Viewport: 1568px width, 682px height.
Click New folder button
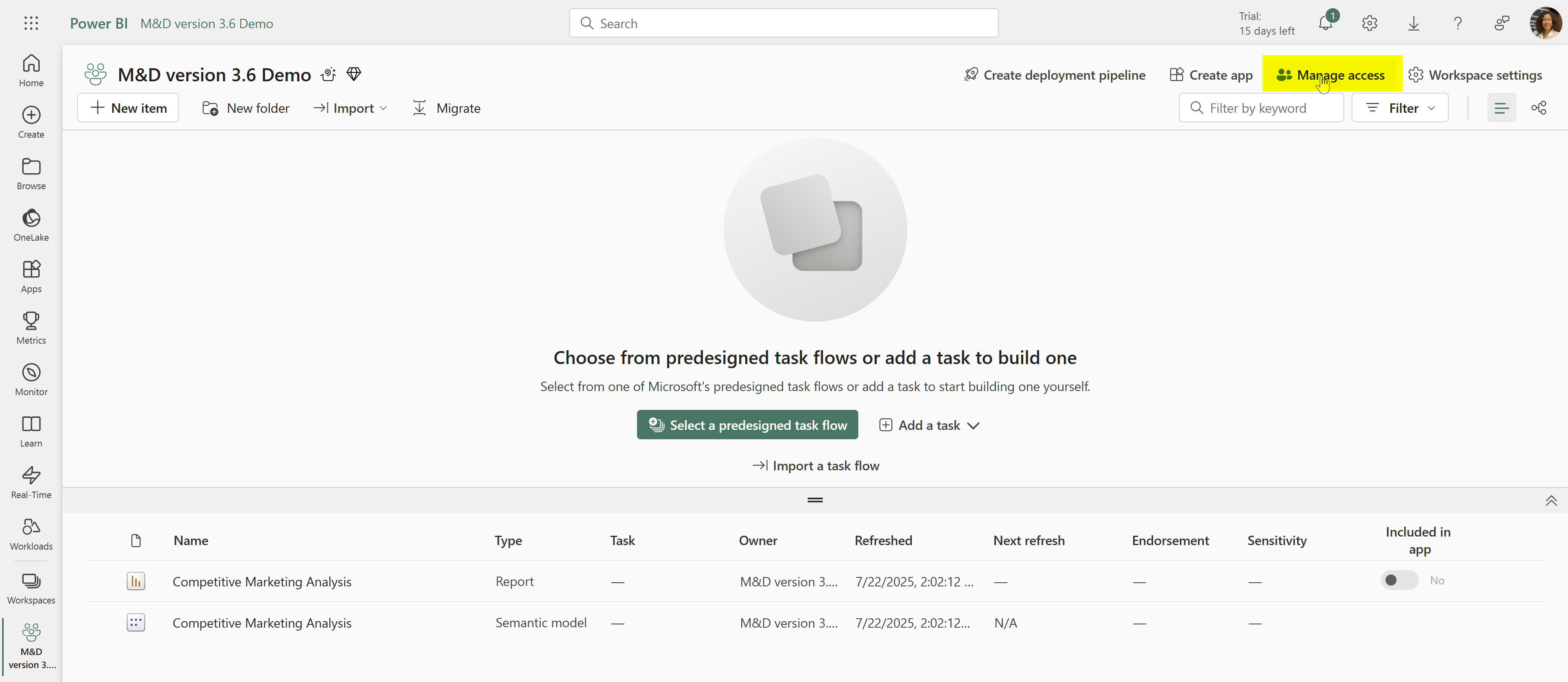click(245, 108)
